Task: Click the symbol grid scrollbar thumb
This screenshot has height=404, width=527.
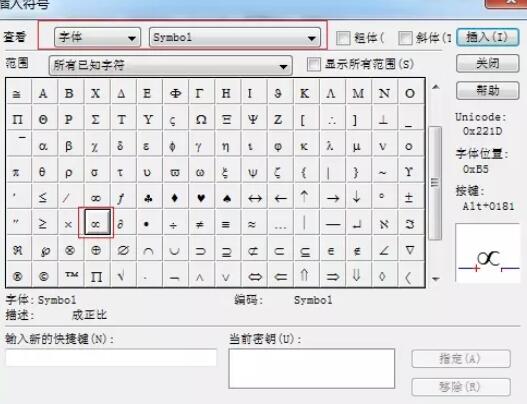Action: pos(435,183)
